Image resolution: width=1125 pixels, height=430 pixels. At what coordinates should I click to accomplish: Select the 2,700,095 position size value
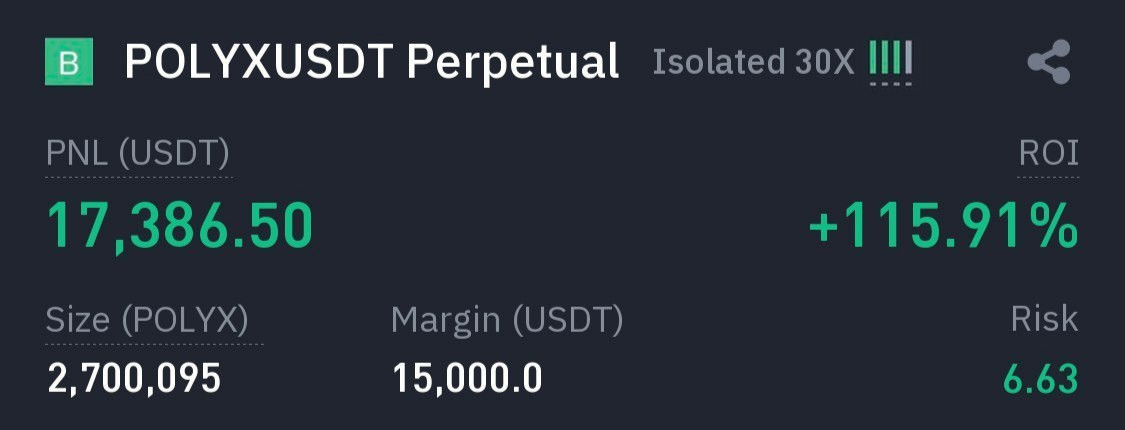coord(134,379)
